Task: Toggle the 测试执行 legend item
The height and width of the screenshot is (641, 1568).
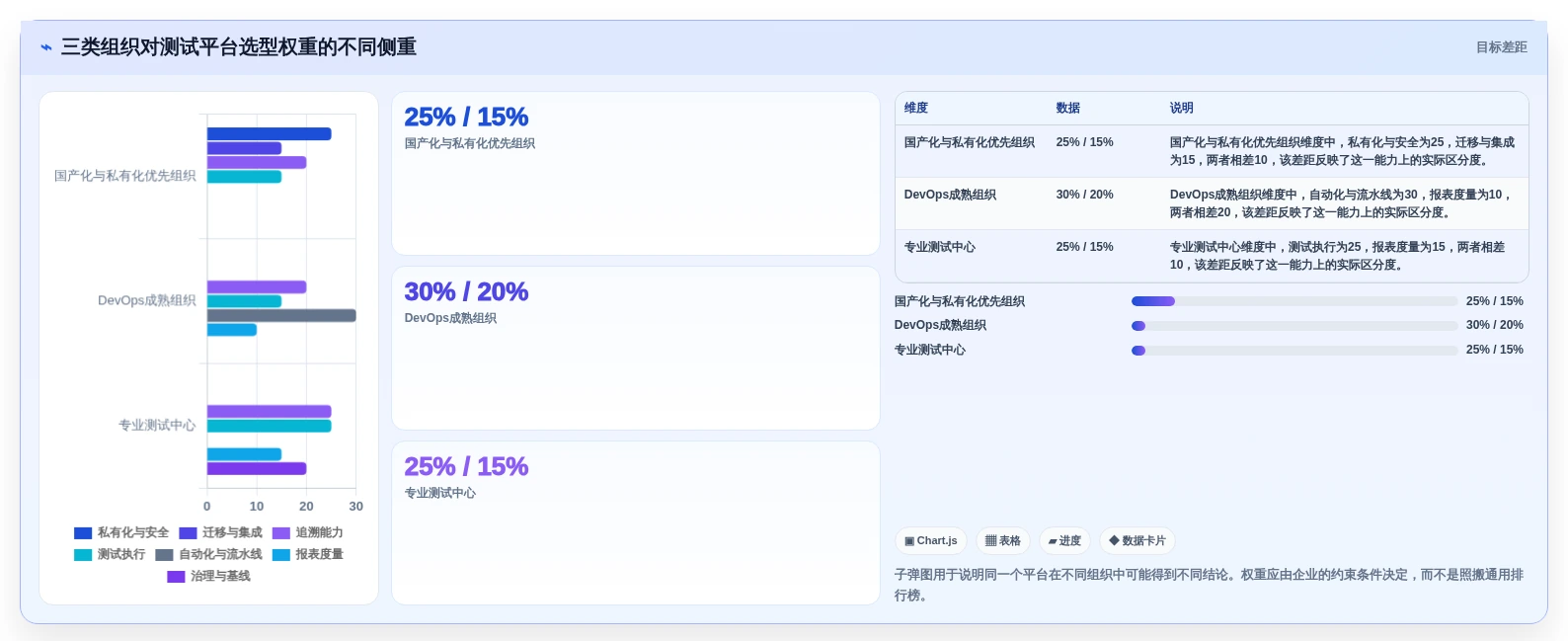Action: 110,554
